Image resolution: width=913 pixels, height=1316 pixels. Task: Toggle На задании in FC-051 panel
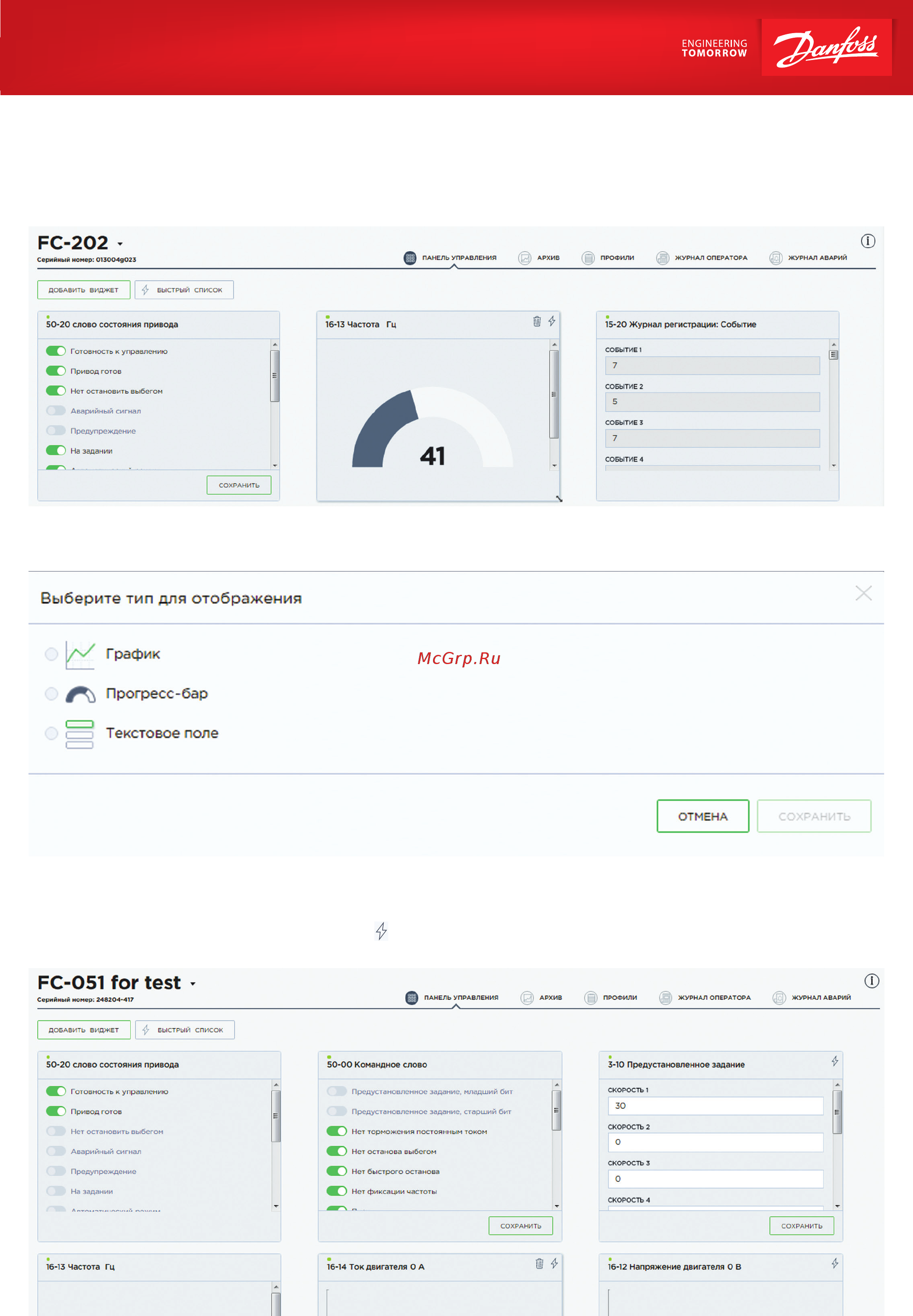[x=56, y=1191]
